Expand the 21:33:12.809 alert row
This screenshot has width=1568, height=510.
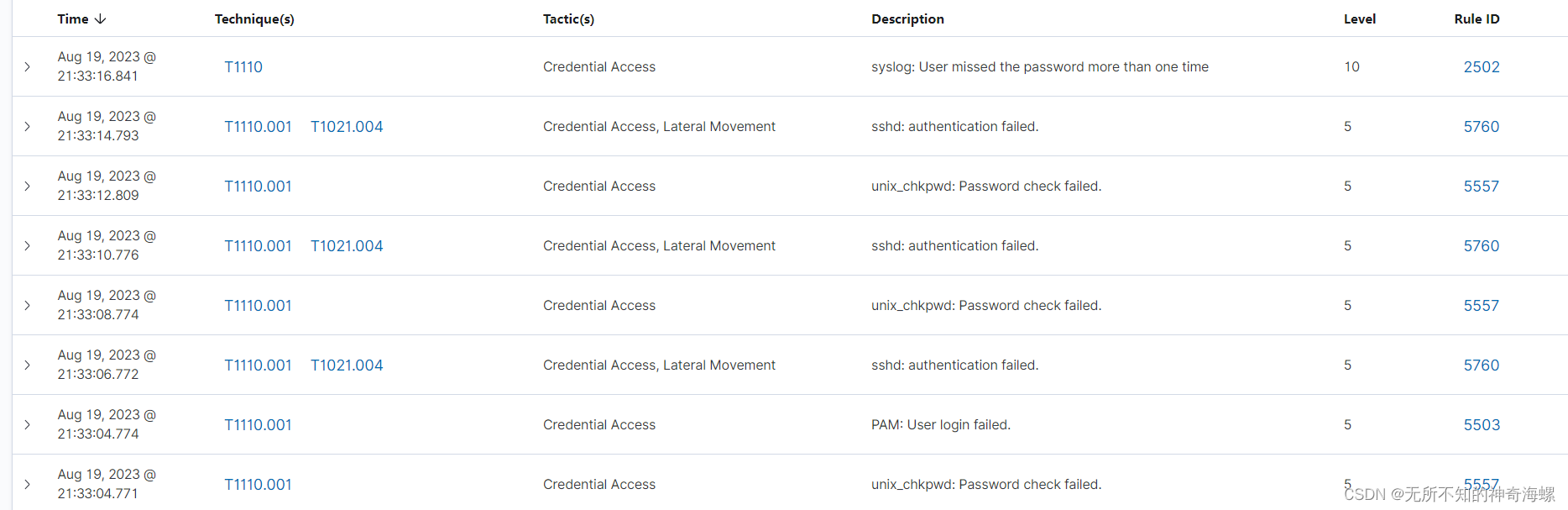(x=28, y=186)
